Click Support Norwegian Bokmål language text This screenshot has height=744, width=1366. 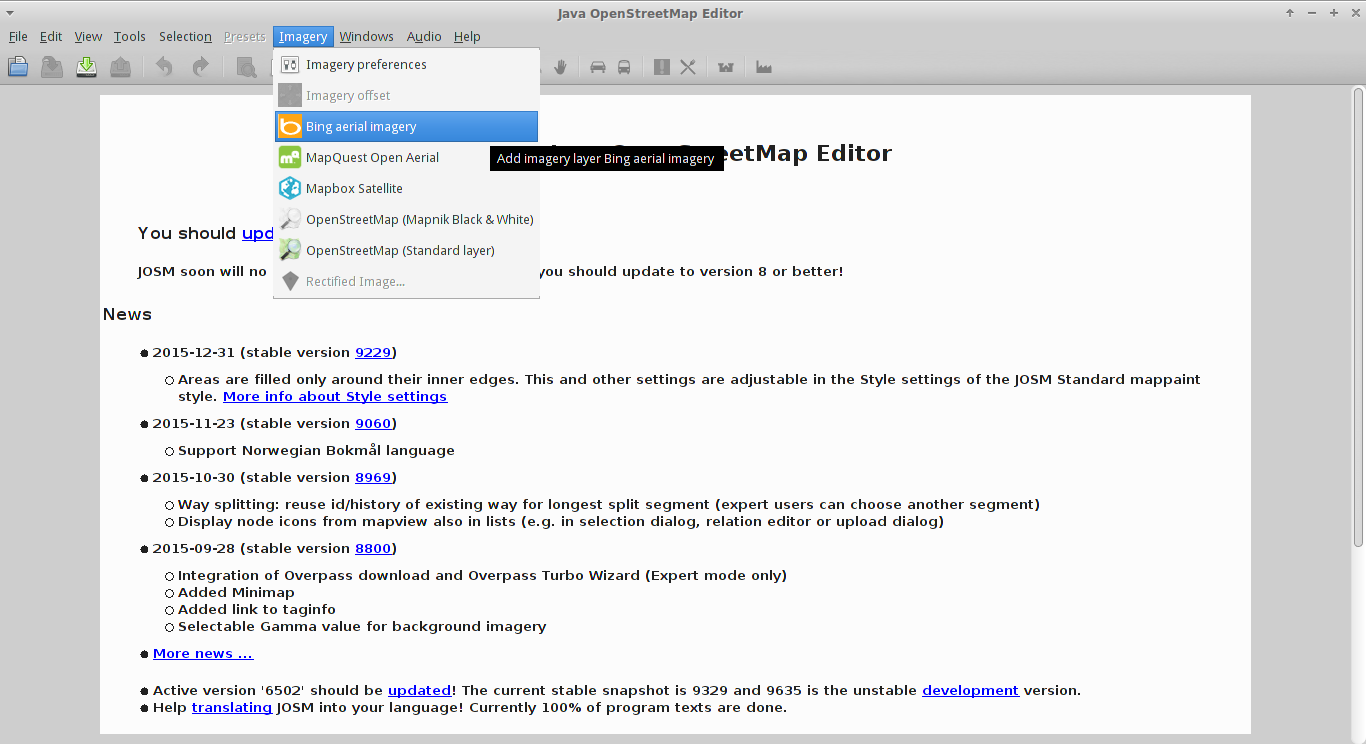coord(316,450)
